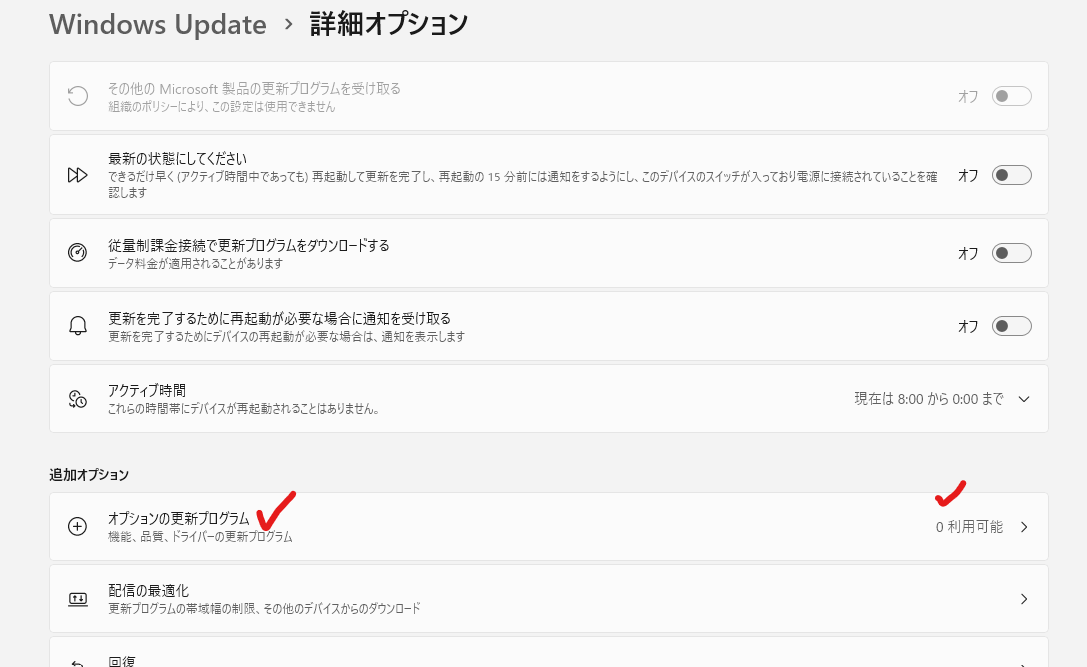This screenshot has height=667, width=1087.
Task: Go back to Windows Update via breadcrumb
Action: click(158, 24)
